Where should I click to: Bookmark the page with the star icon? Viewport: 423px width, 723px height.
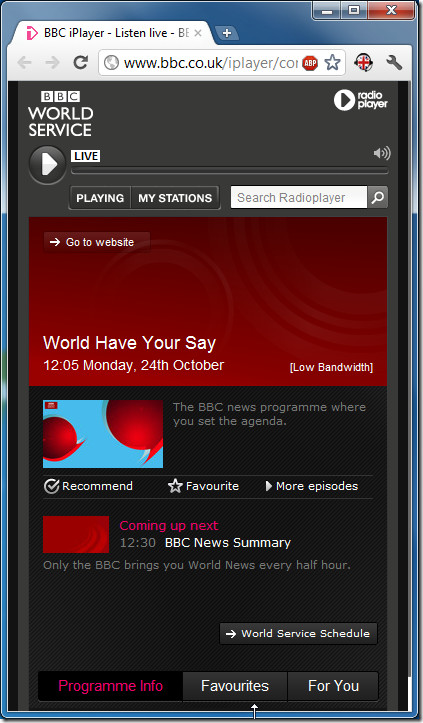(333, 62)
